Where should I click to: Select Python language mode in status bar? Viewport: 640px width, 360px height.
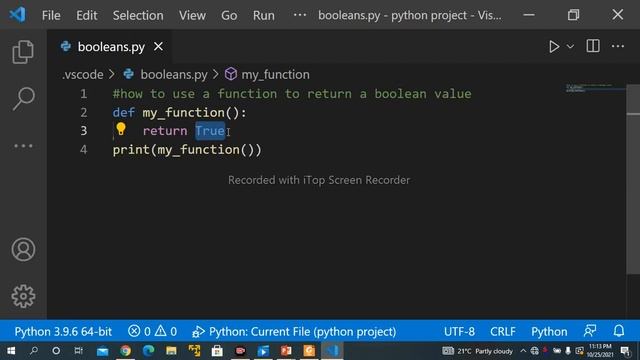tap(549, 331)
